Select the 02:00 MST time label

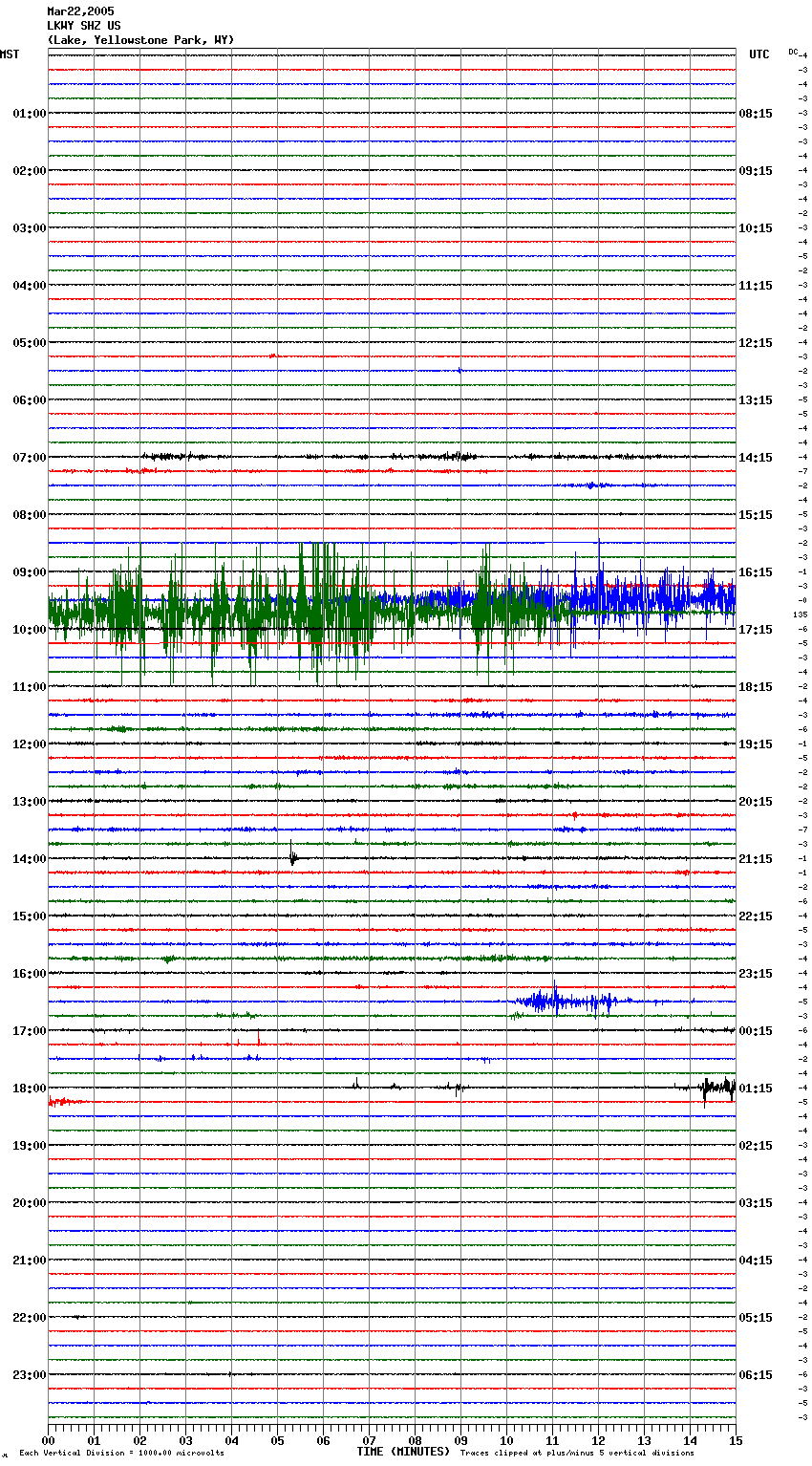(30, 171)
